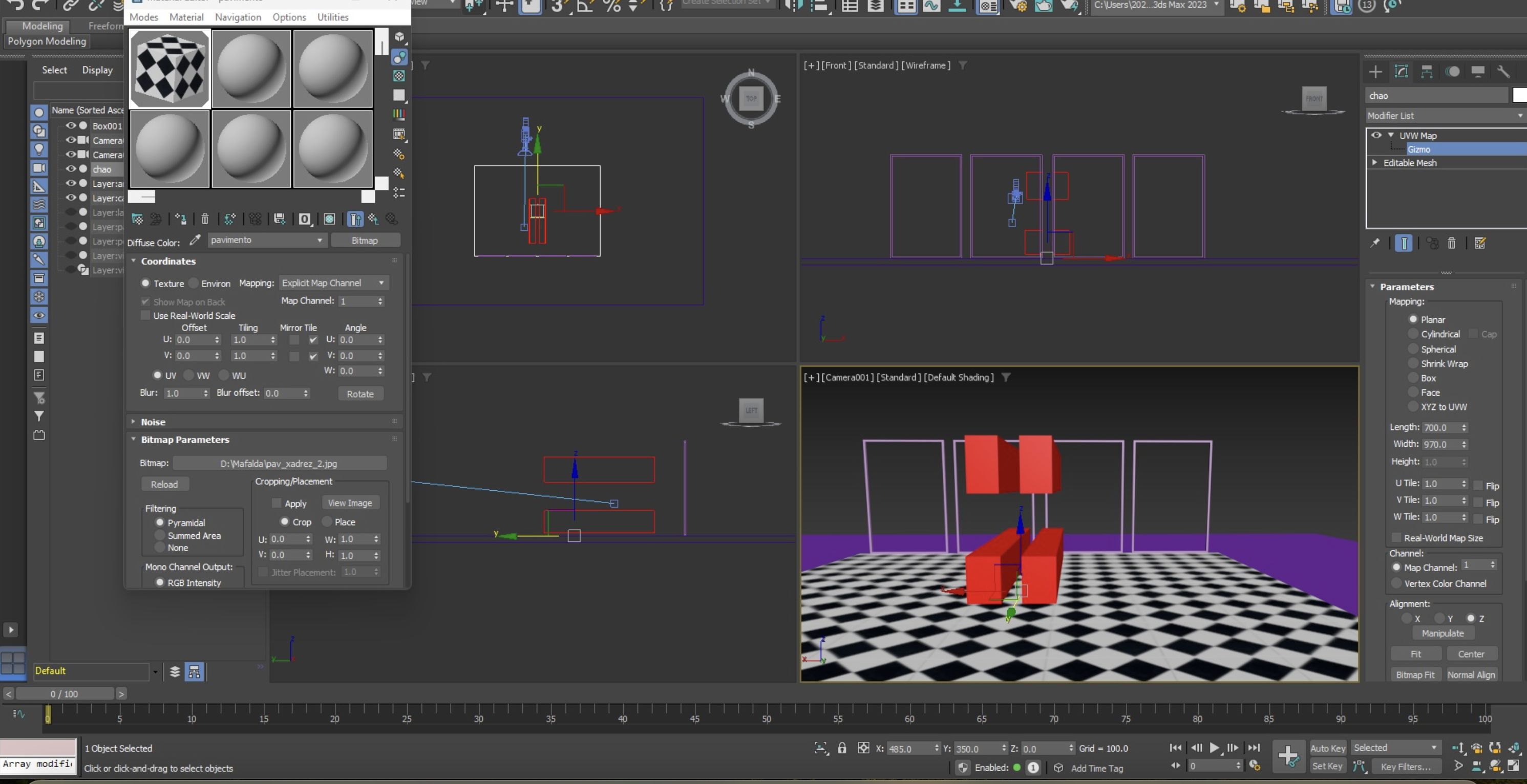The image size is (1527, 784).
Task: Select Cylindrical mapping radio button
Action: point(1413,334)
